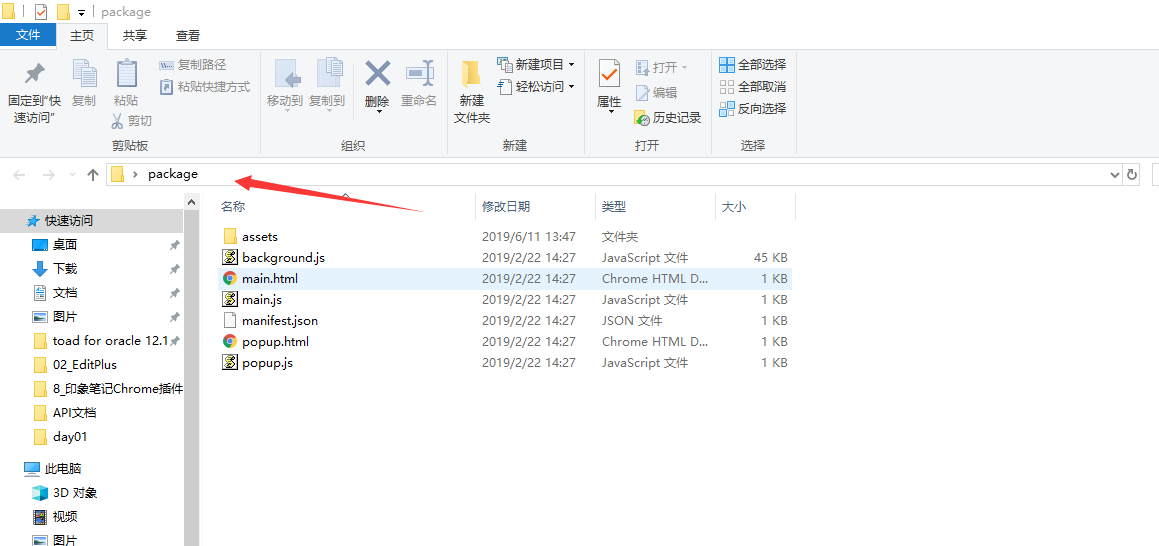Open the Quick Access Toolbar customize dropdown
The height and width of the screenshot is (546, 1159).
(81, 12)
